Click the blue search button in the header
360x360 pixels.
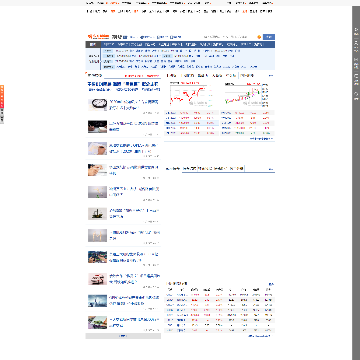click(269, 37)
